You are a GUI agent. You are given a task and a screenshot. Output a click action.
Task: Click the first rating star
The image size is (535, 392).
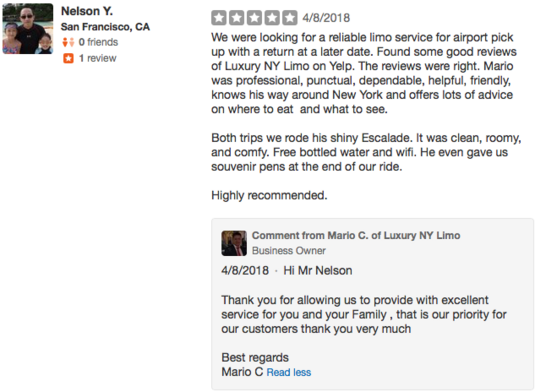(219, 18)
